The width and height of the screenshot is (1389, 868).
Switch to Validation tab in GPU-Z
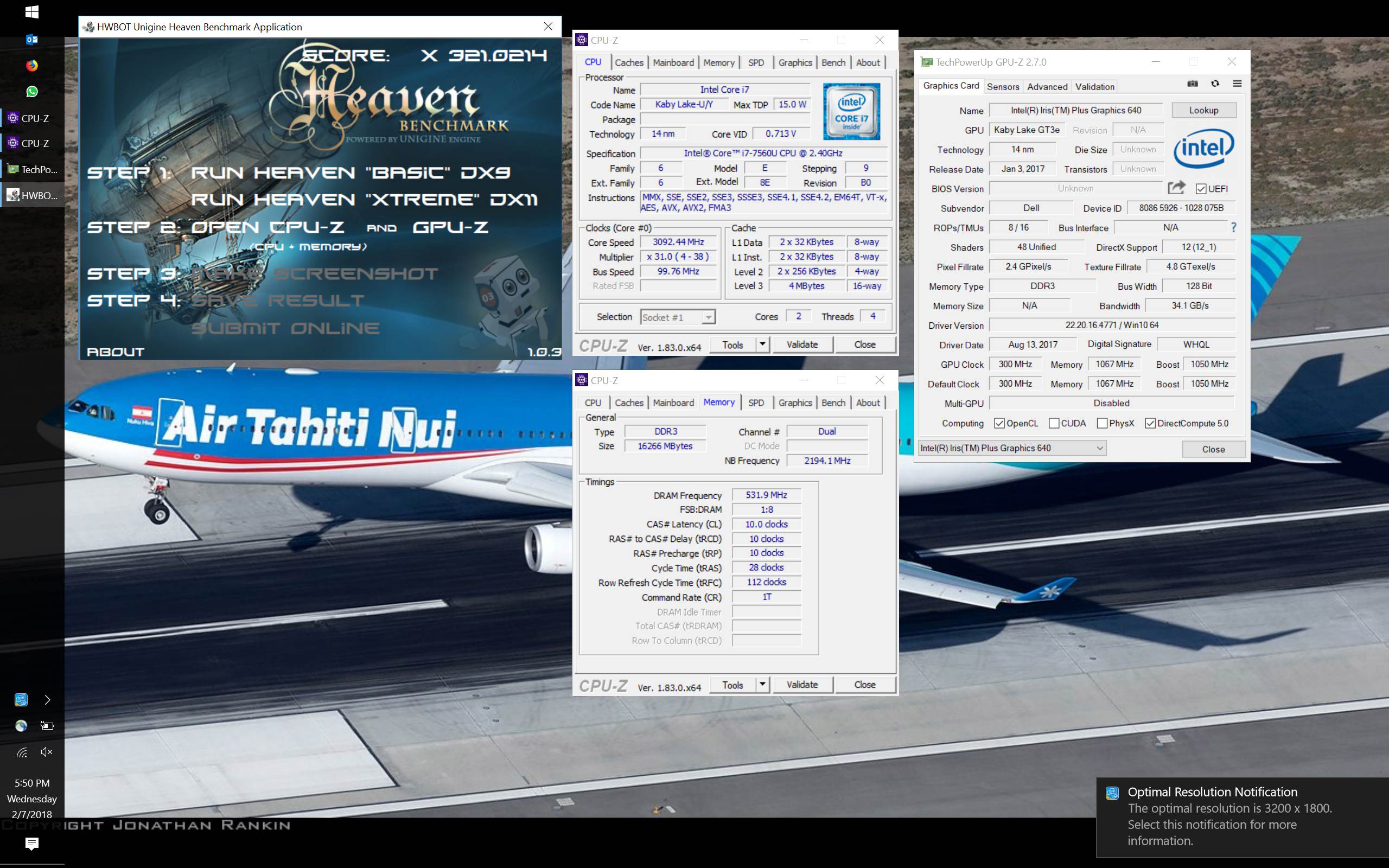[1094, 87]
